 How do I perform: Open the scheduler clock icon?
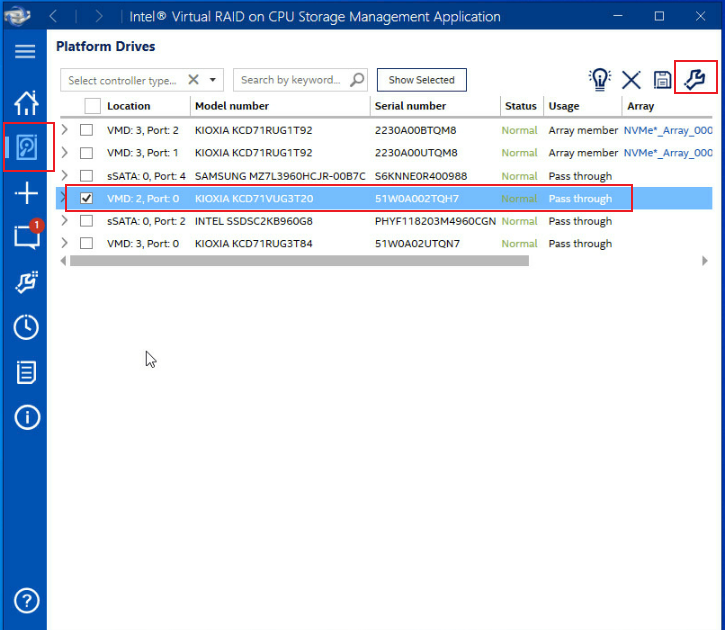[x=26, y=327]
